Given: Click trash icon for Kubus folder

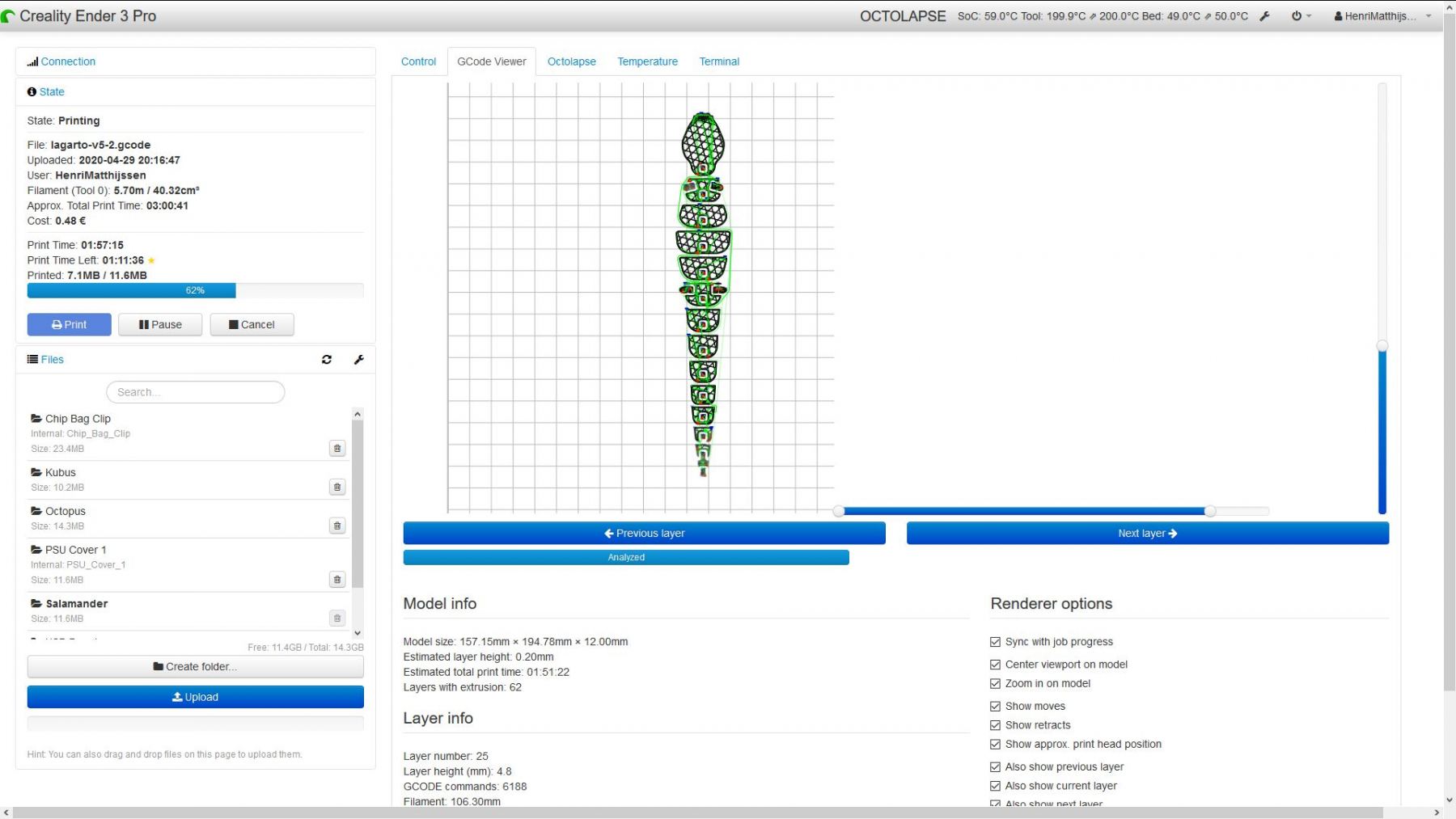Looking at the screenshot, I should [337, 487].
